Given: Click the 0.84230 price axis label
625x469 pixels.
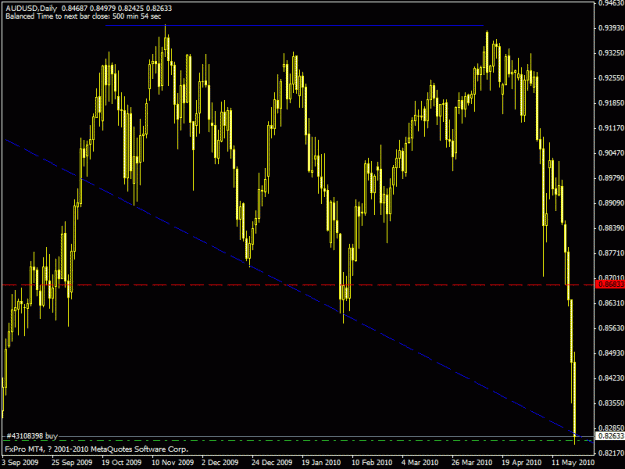Looking at the screenshot, I should [611, 378].
